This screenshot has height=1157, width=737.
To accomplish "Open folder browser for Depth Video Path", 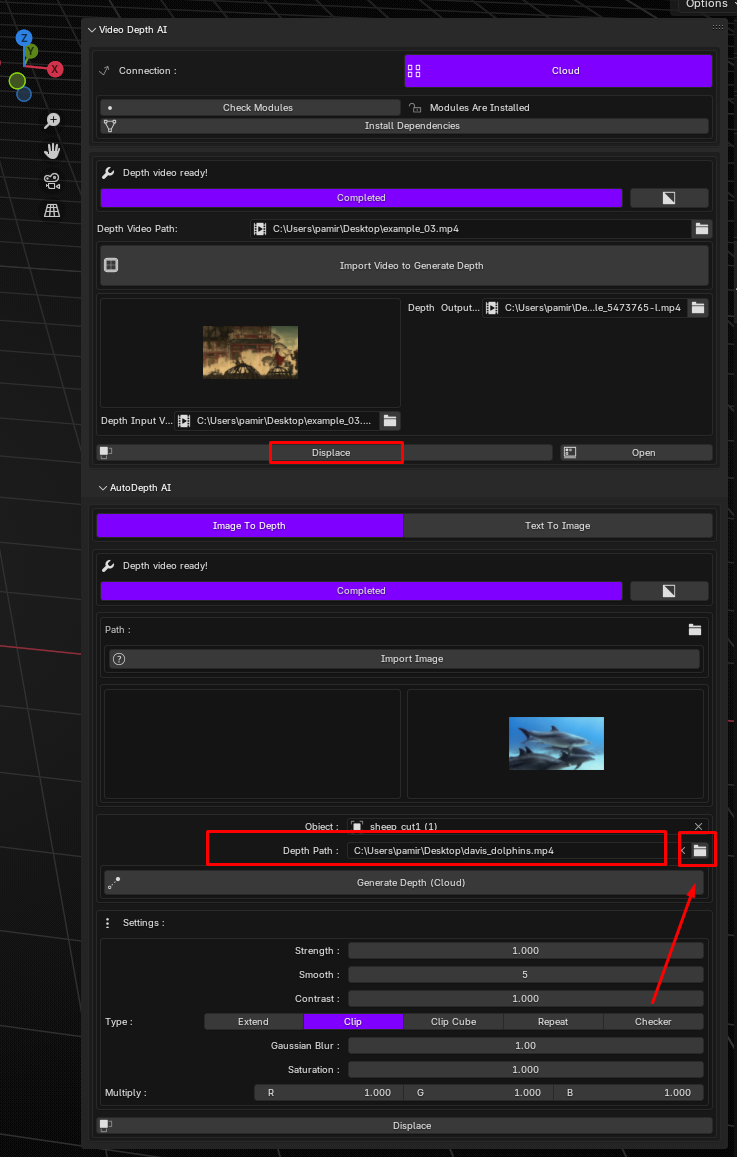I will pyautogui.click(x=702, y=229).
